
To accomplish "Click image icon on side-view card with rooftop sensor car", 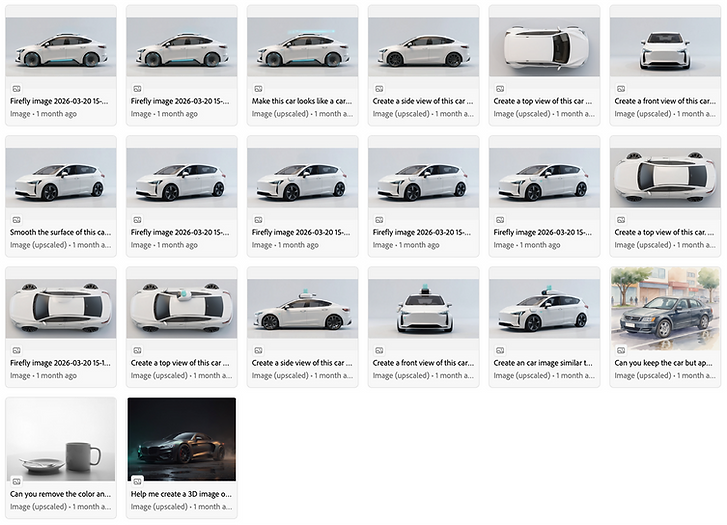I will [258, 351].
